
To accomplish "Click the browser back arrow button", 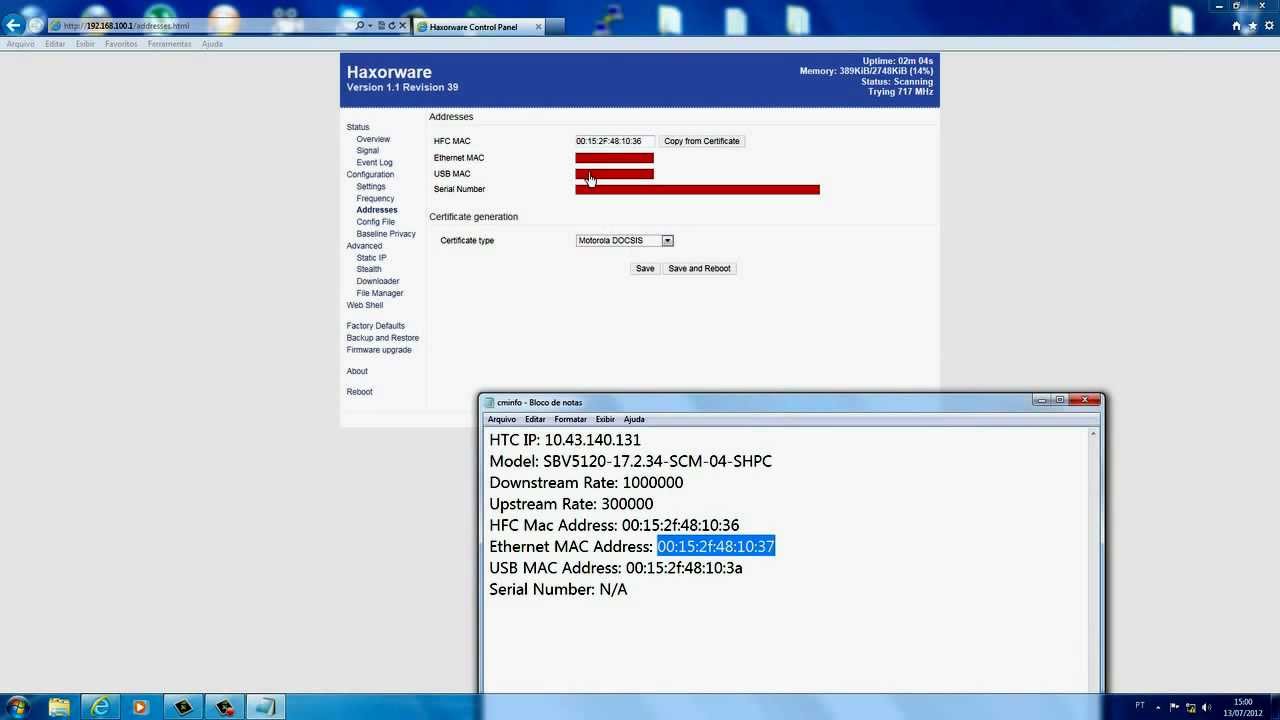I will coord(13,25).
